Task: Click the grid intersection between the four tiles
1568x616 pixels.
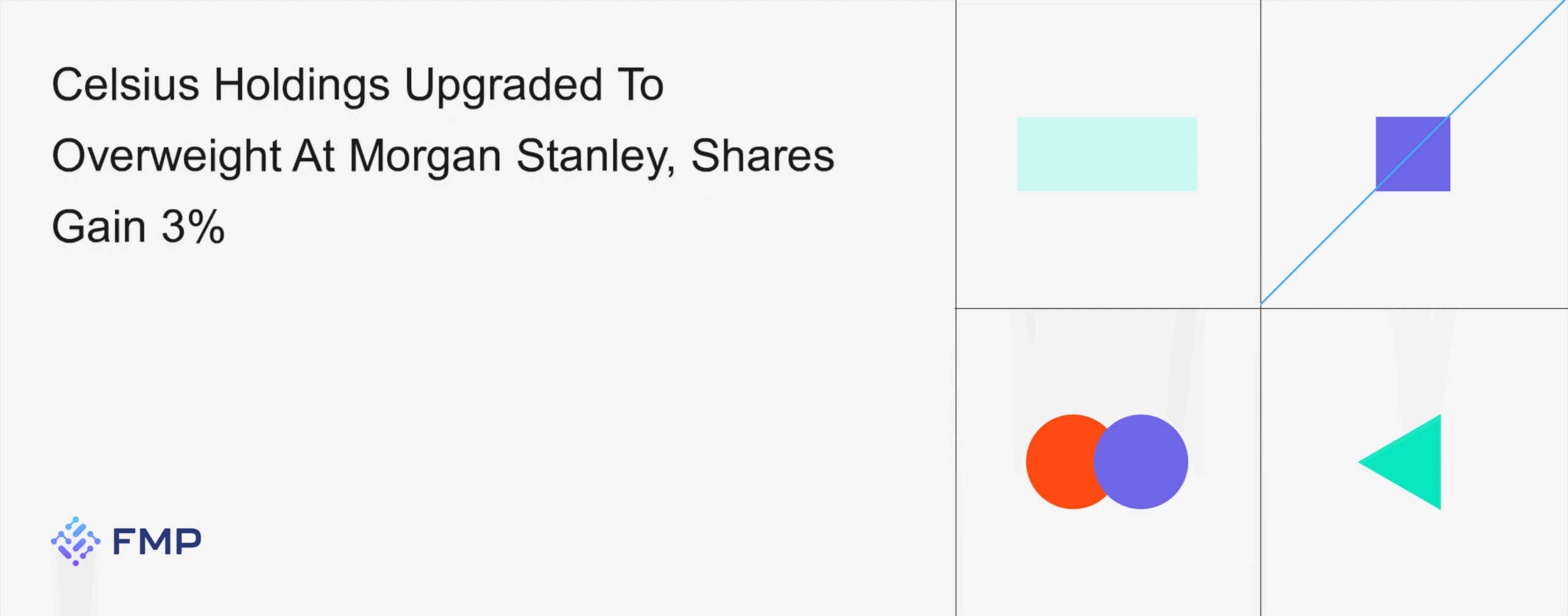Action: coord(1261,308)
